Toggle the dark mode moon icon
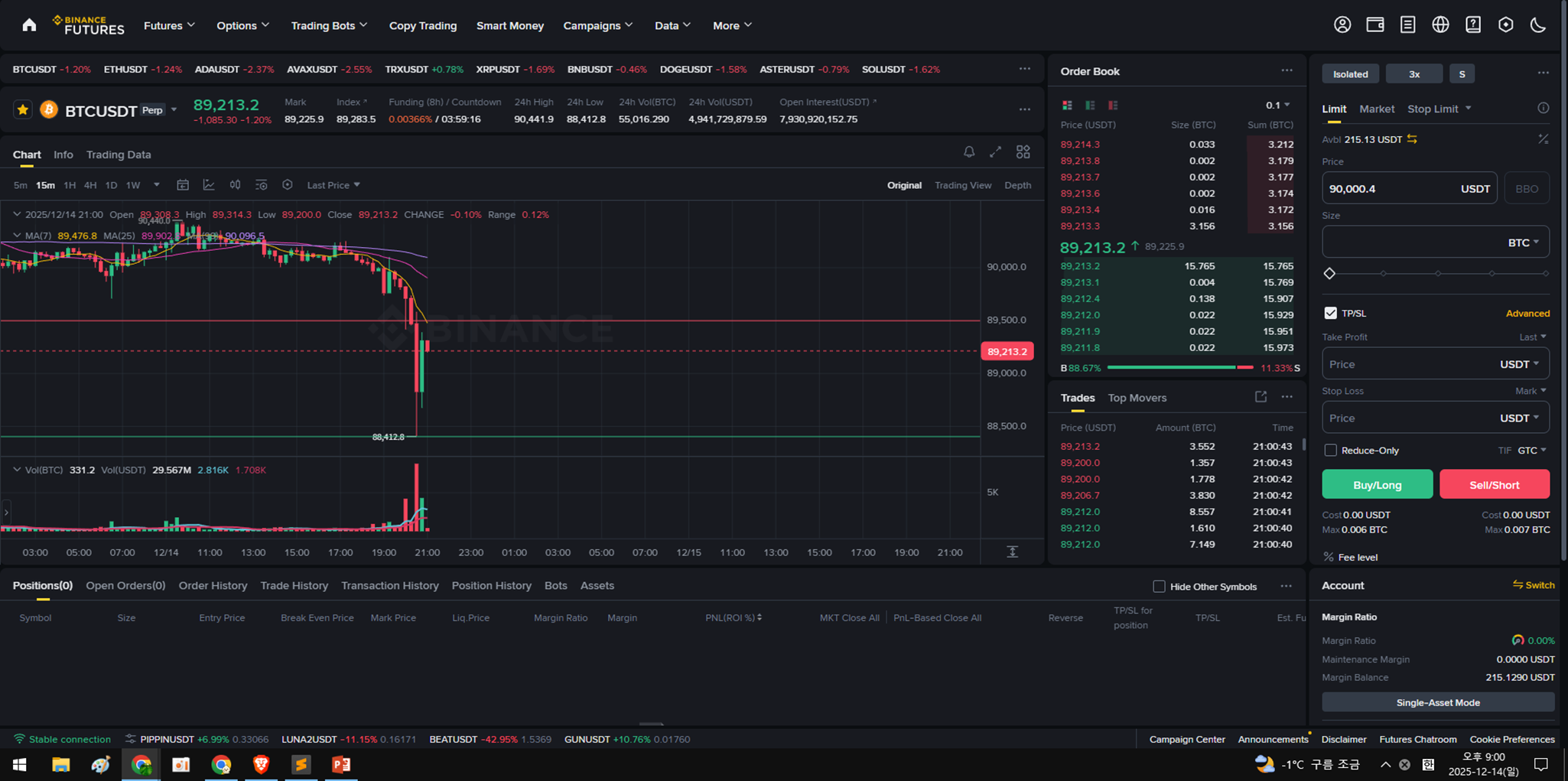 point(1538,24)
